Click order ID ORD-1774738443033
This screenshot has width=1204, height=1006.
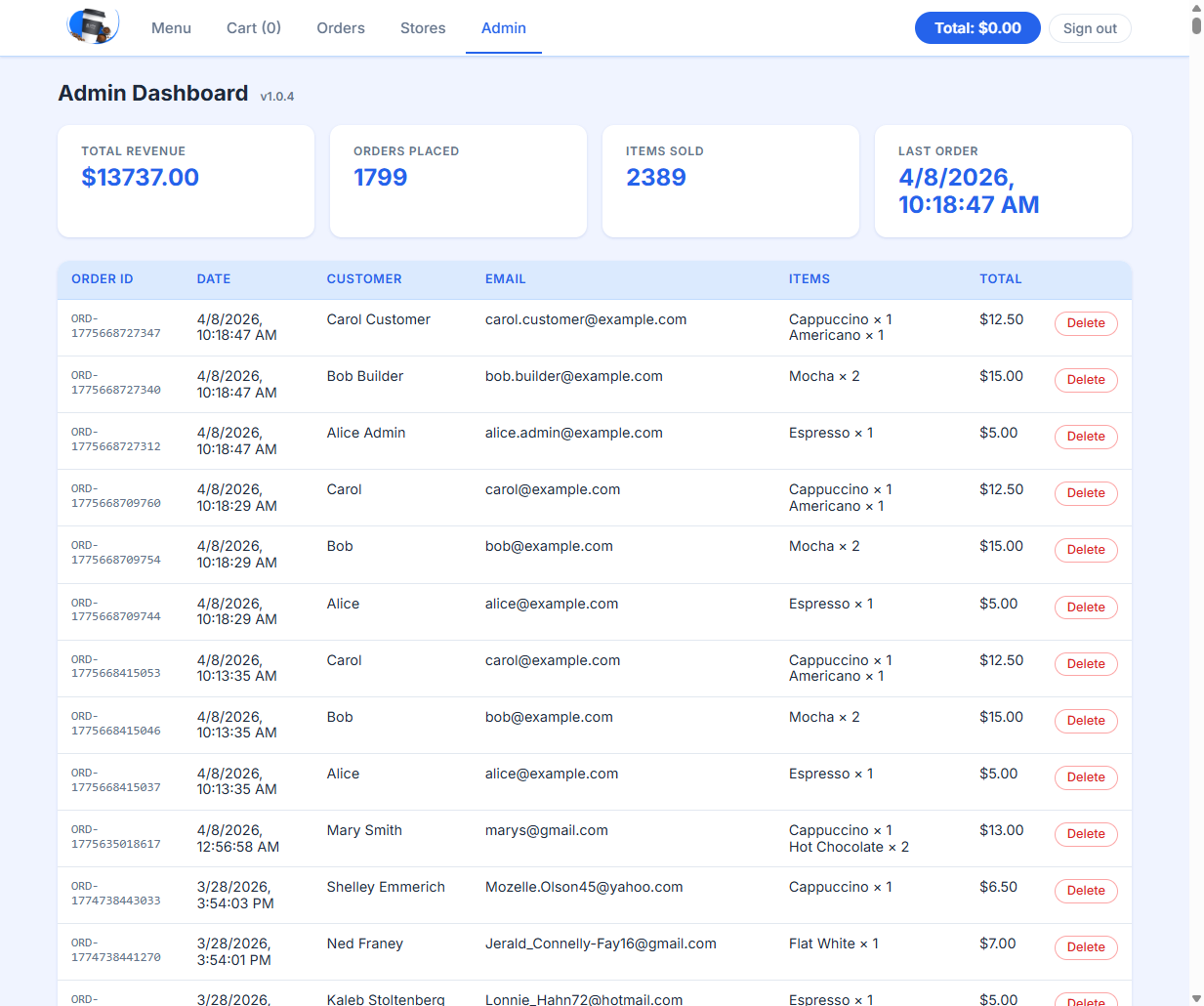[116, 894]
